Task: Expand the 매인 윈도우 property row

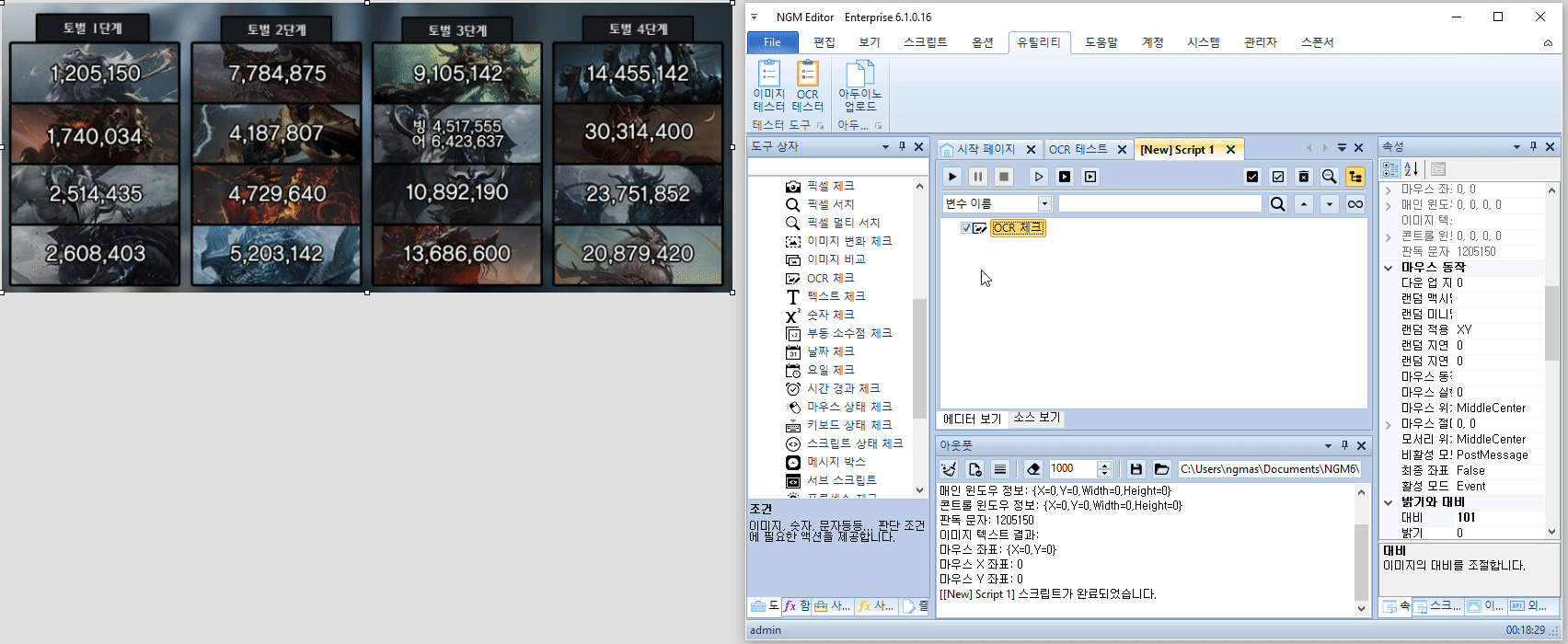Action: (x=1389, y=205)
